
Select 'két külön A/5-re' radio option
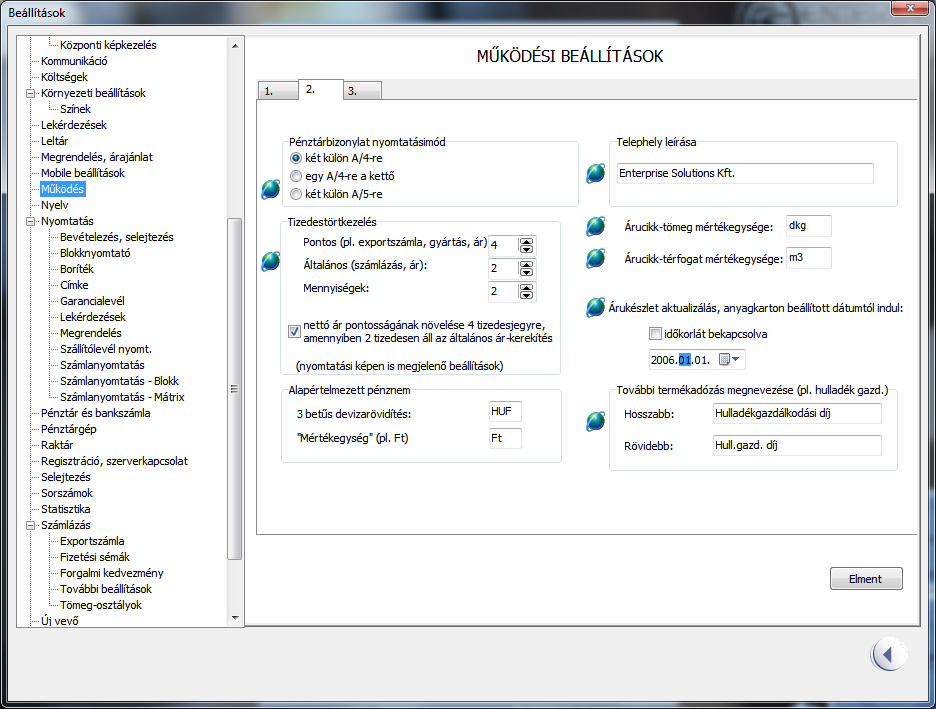(295, 194)
